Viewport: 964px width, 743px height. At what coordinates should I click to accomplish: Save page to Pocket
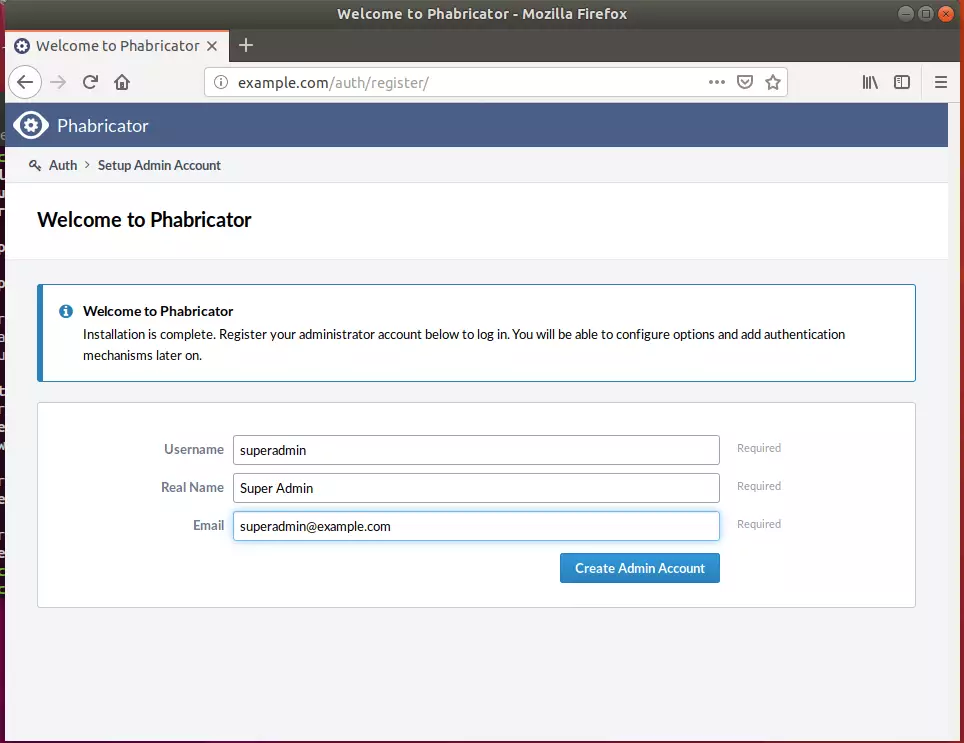745,82
